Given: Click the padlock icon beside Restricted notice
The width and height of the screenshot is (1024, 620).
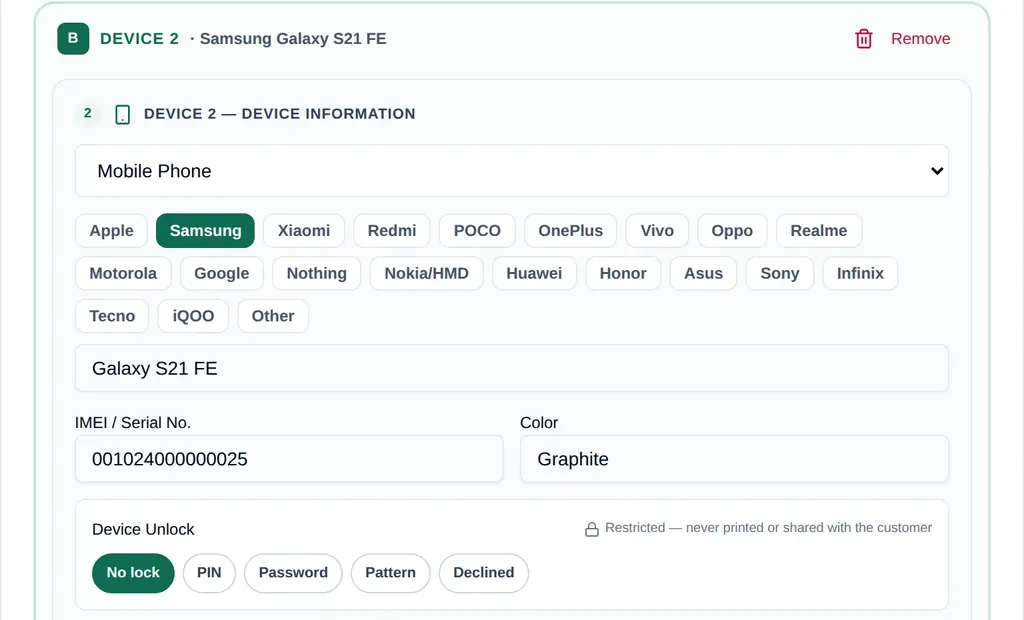Looking at the screenshot, I should (x=592, y=529).
